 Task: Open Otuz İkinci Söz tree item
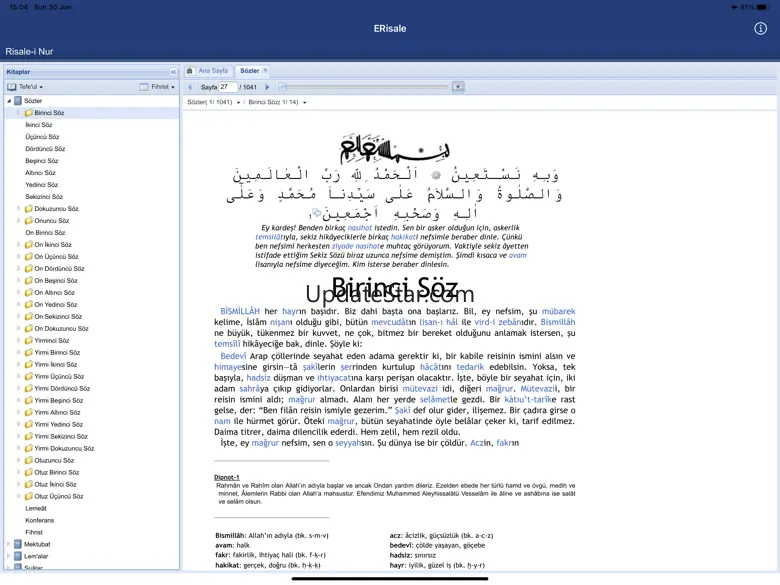tap(55, 484)
